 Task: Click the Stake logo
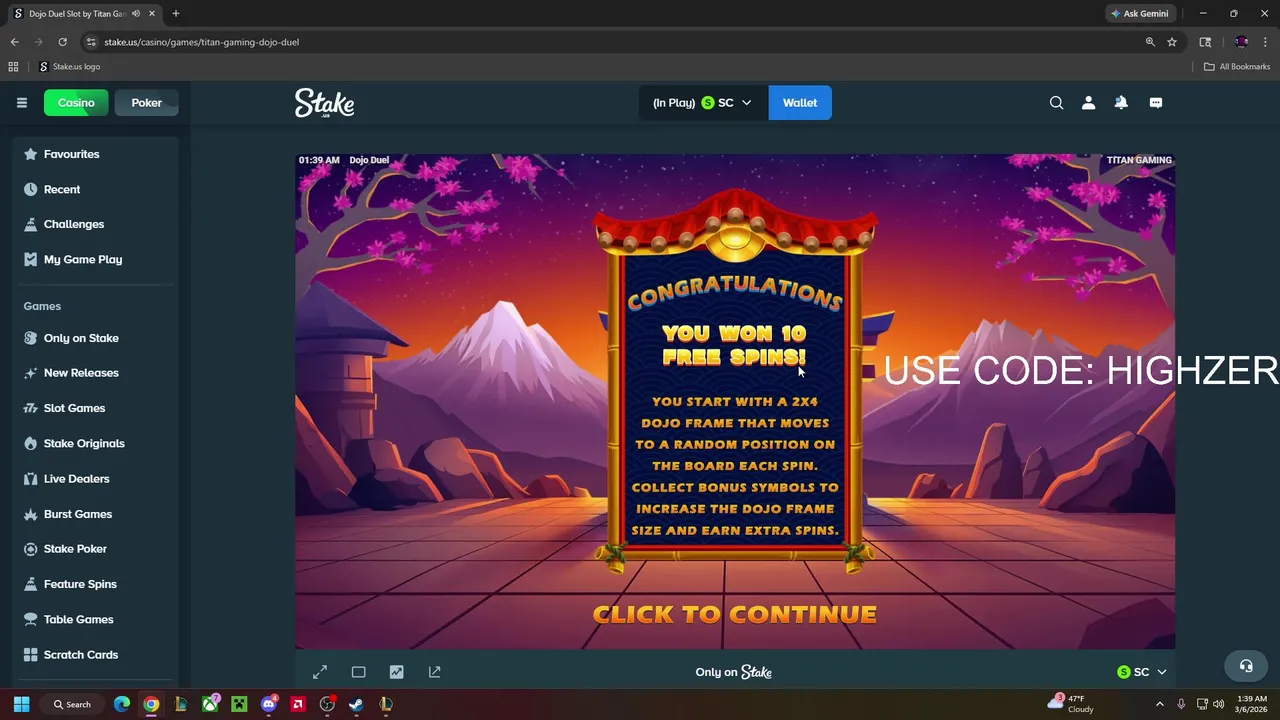[324, 103]
